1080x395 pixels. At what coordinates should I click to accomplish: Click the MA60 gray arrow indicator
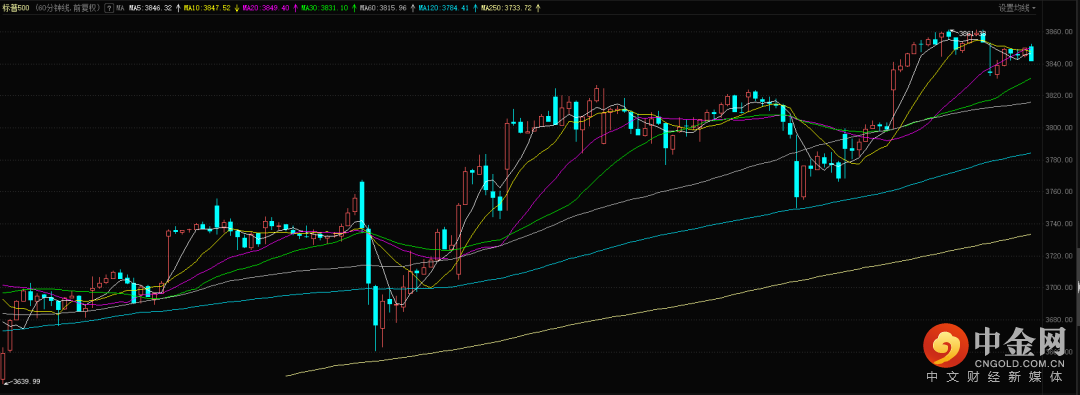pyautogui.click(x=413, y=8)
